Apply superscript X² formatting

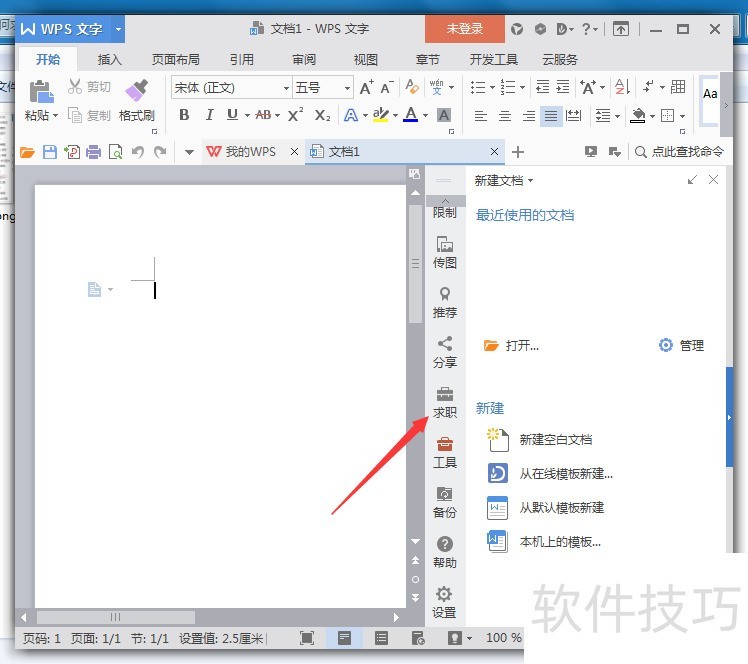[x=295, y=115]
